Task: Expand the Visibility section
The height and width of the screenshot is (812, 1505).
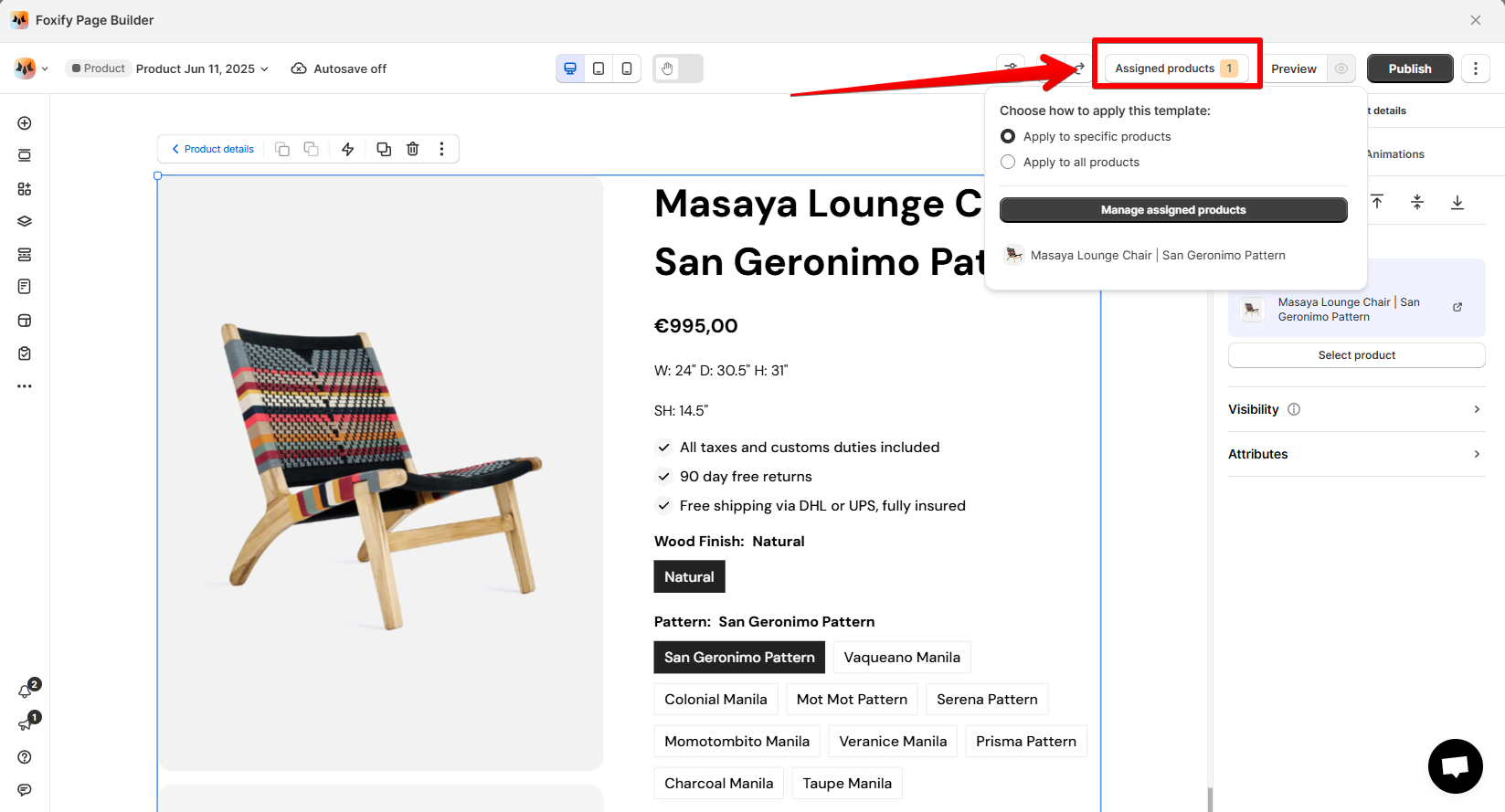Action: click(x=1357, y=409)
